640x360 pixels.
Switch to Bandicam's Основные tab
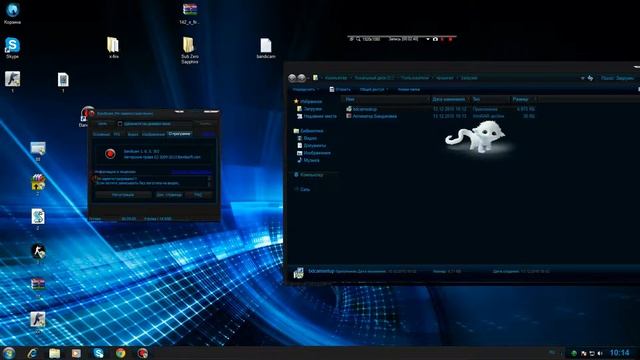pyautogui.click(x=102, y=134)
